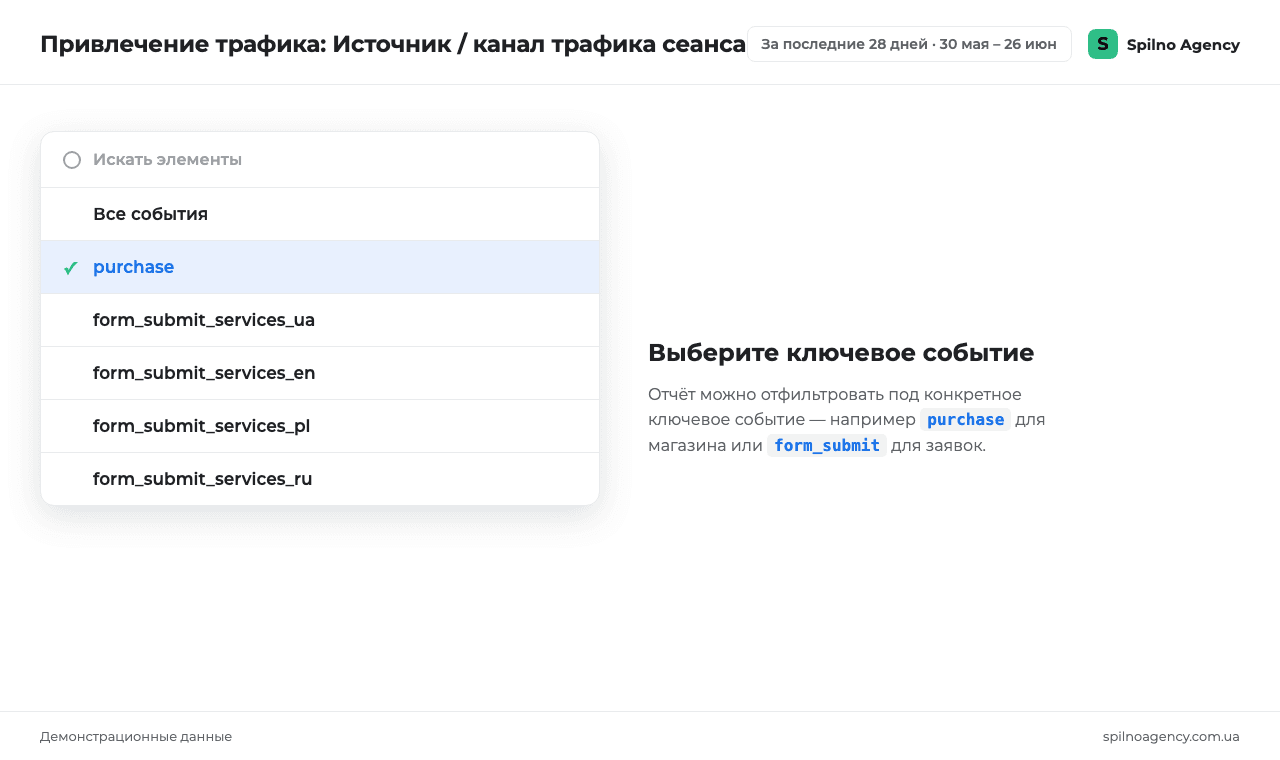Click the "Демонстрационные данные" footer text
This screenshot has width=1280, height=760.
136,737
